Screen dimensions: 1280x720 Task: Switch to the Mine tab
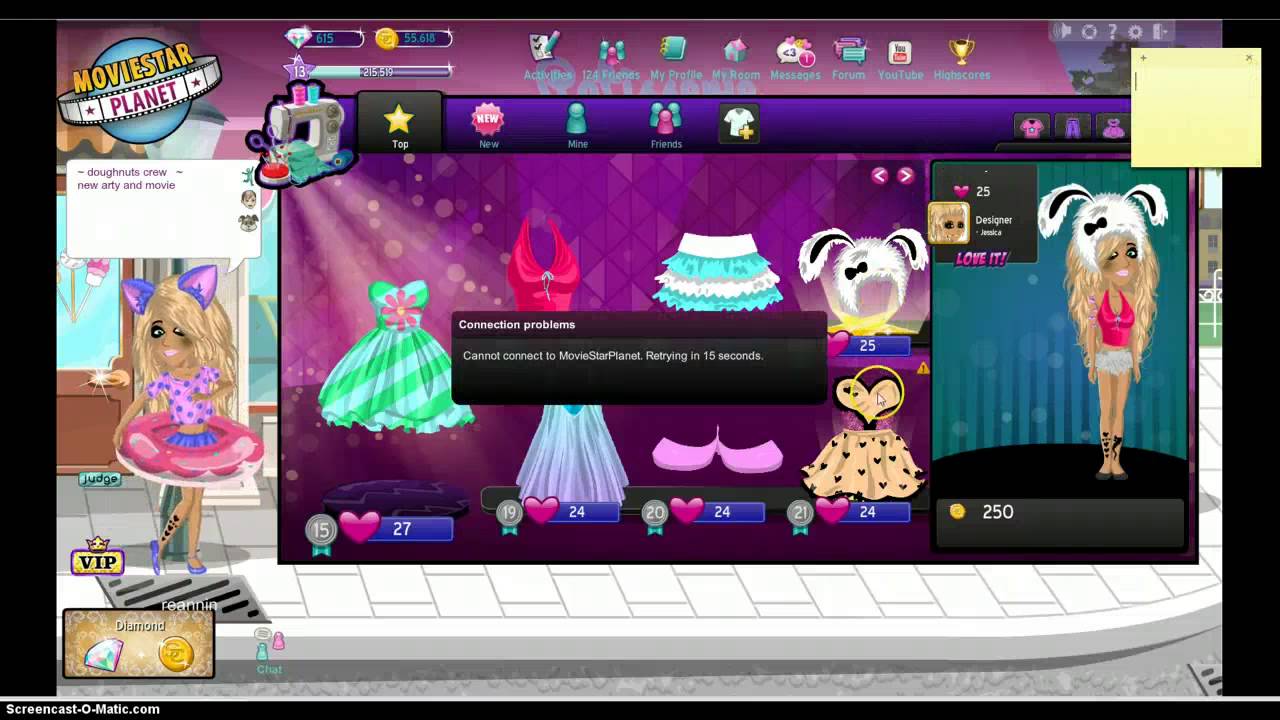click(577, 126)
